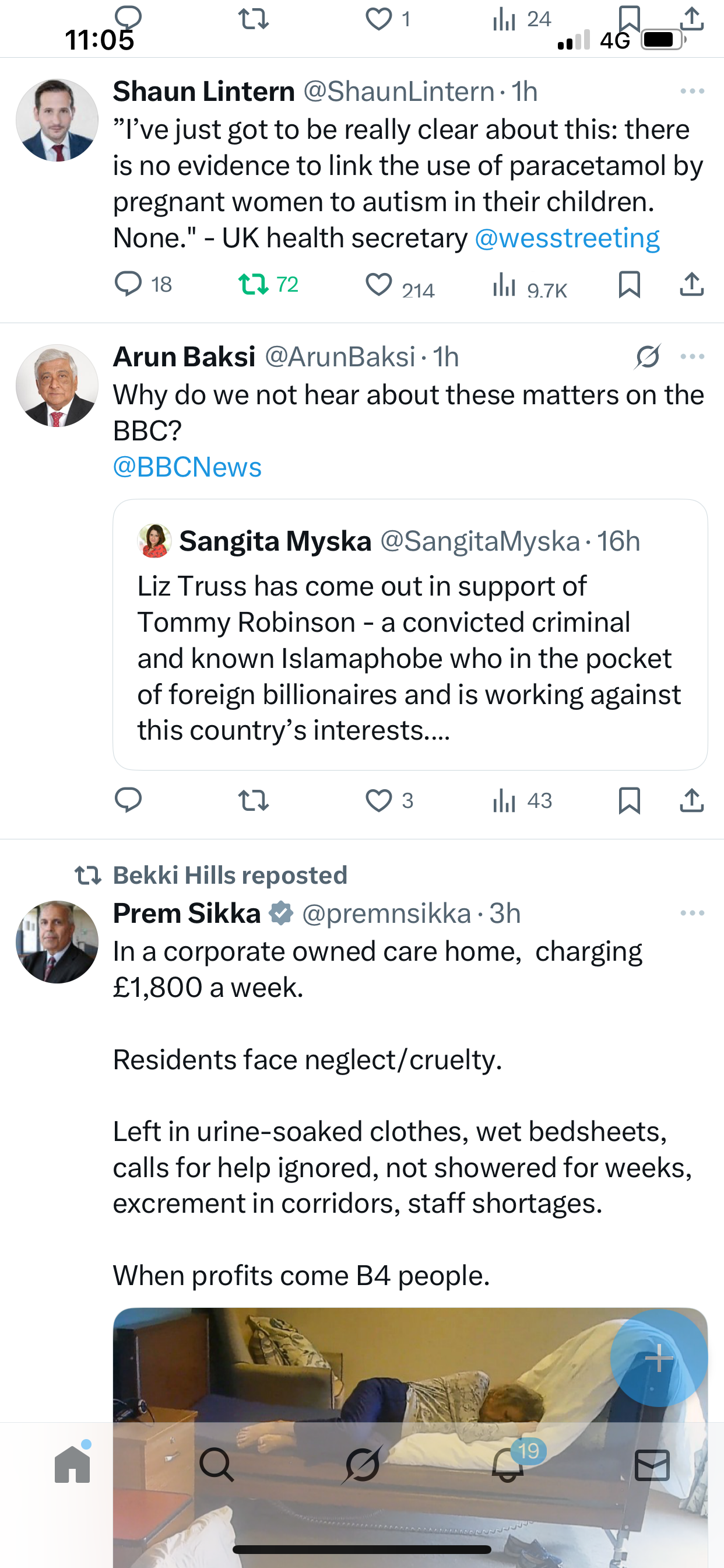Open Notifications with 19 badge
The width and height of the screenshot is (724, 1568).
pyautogui.click(x=508, y=1465)
